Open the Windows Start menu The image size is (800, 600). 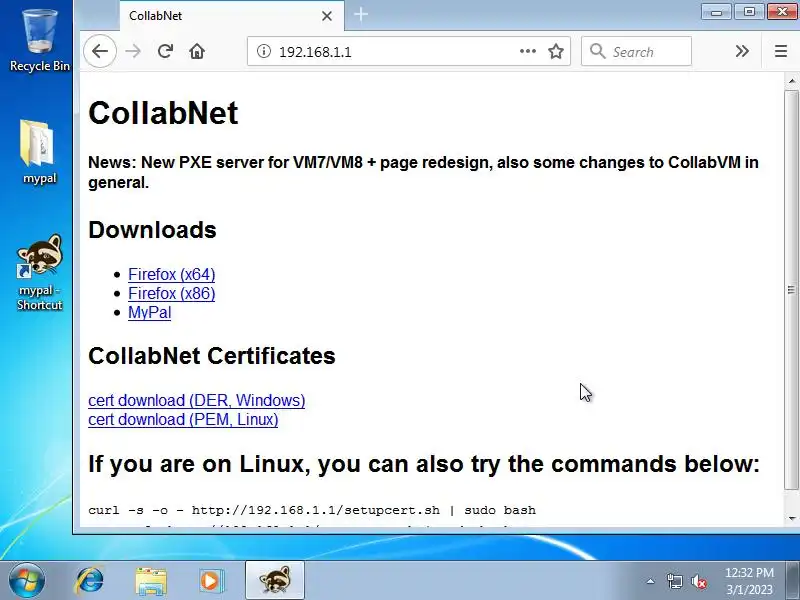[27, 581]
